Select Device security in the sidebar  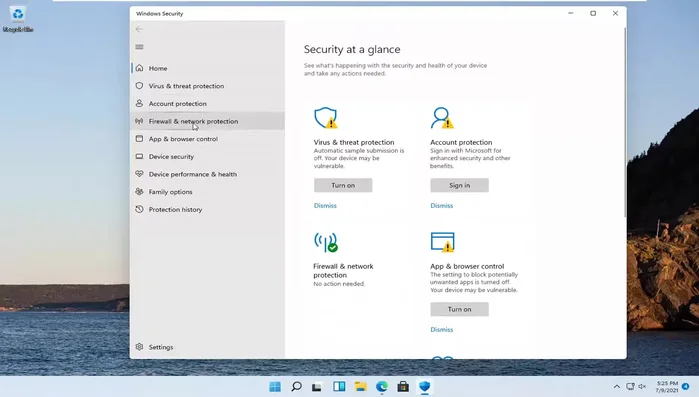208,156
